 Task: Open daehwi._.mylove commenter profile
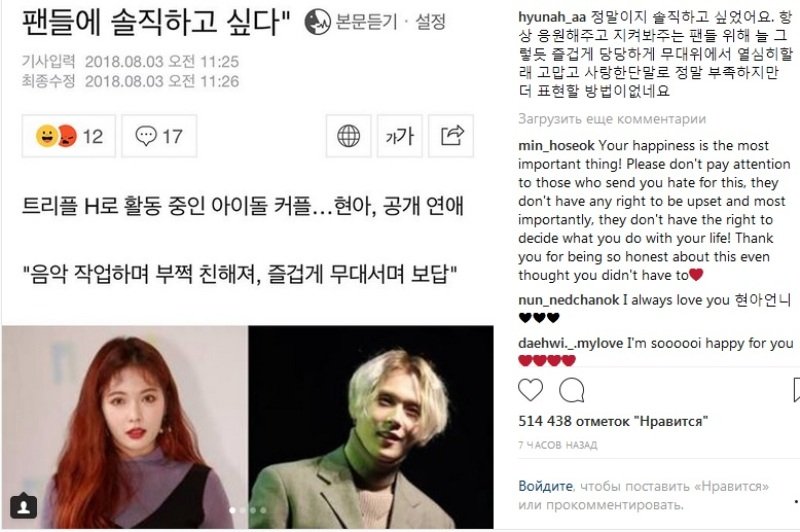click(570, 343)
